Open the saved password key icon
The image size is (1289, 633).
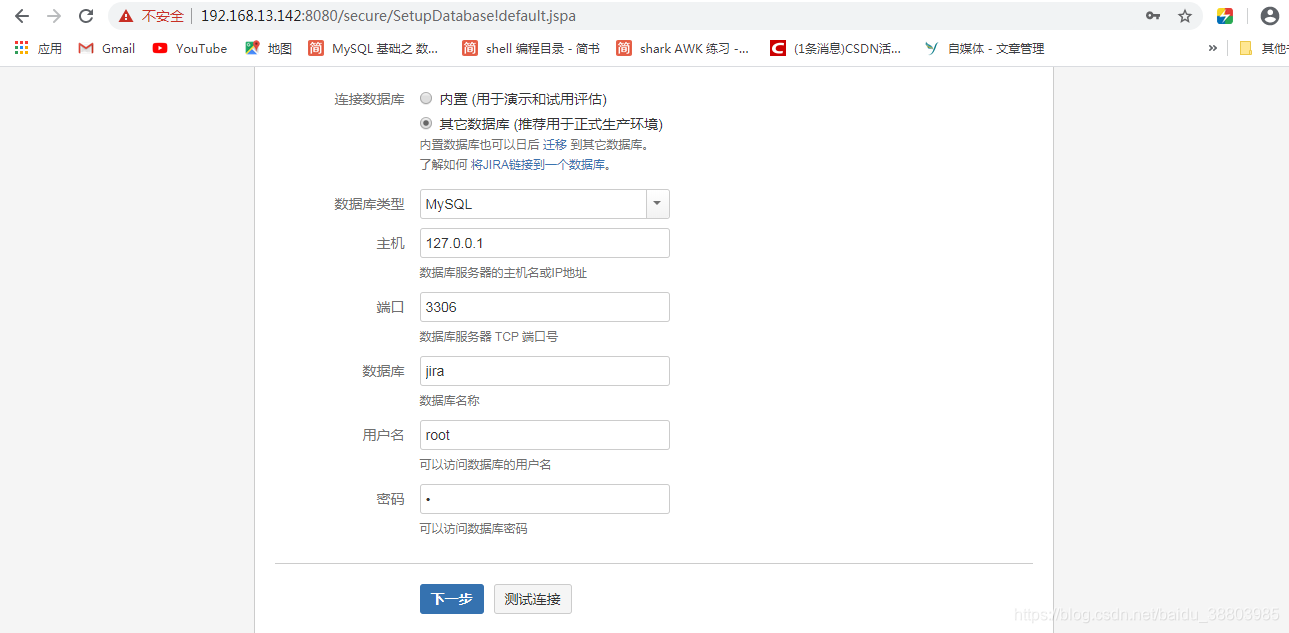tap(1153, 16)
